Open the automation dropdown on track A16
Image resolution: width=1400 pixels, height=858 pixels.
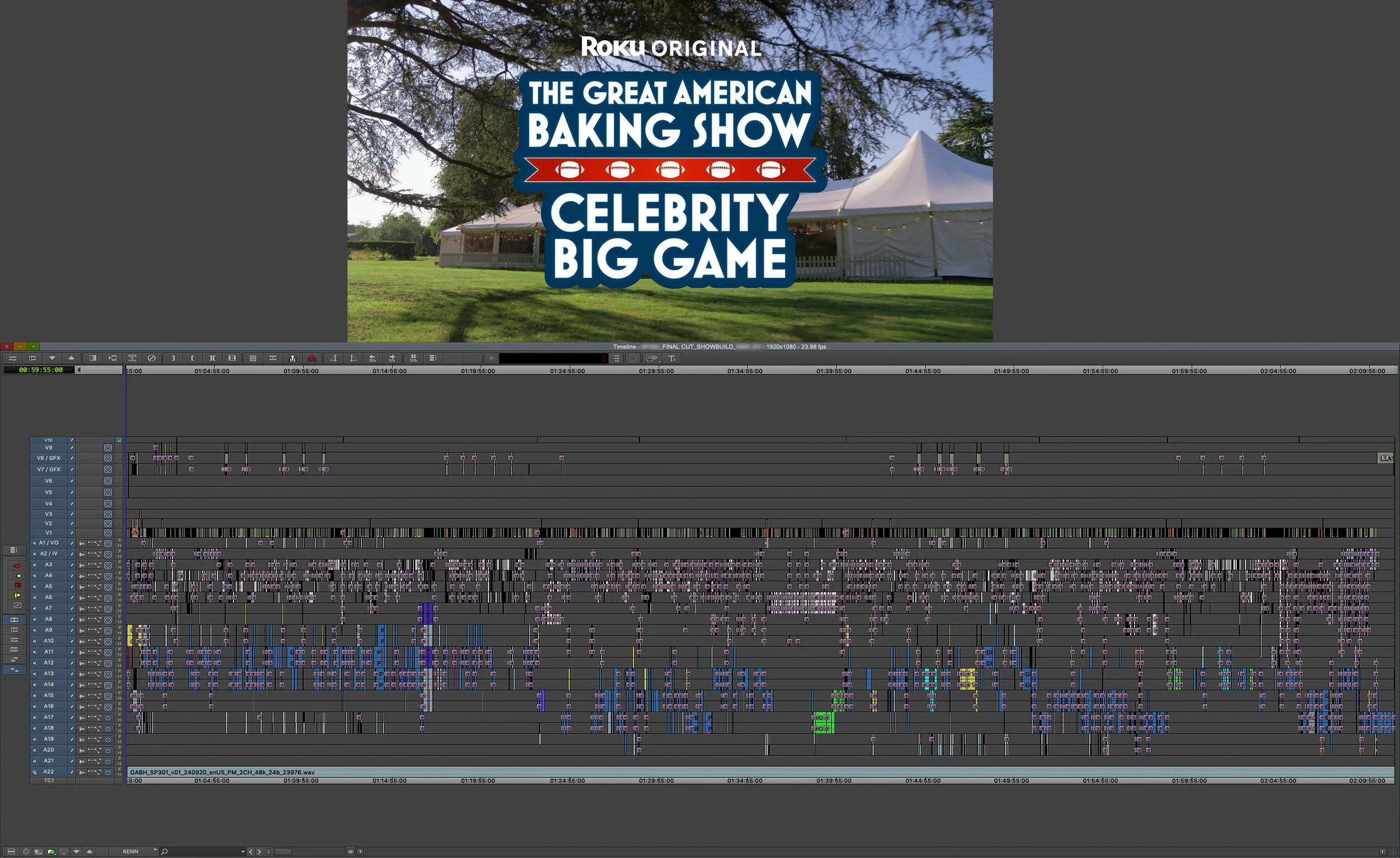(x=95, y=707)
